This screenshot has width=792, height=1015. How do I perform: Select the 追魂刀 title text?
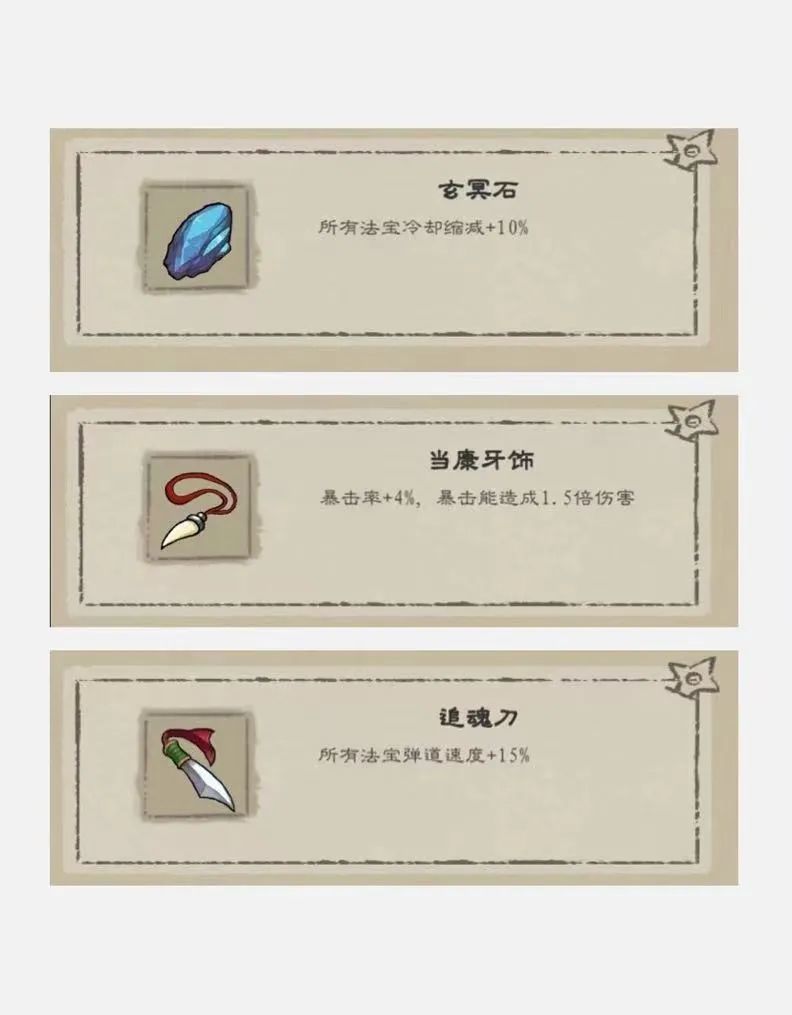478,717
